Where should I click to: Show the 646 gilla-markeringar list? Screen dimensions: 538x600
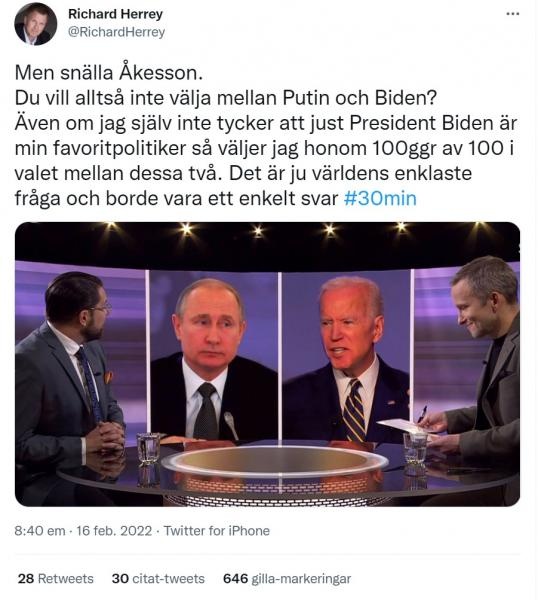point(287,579)
